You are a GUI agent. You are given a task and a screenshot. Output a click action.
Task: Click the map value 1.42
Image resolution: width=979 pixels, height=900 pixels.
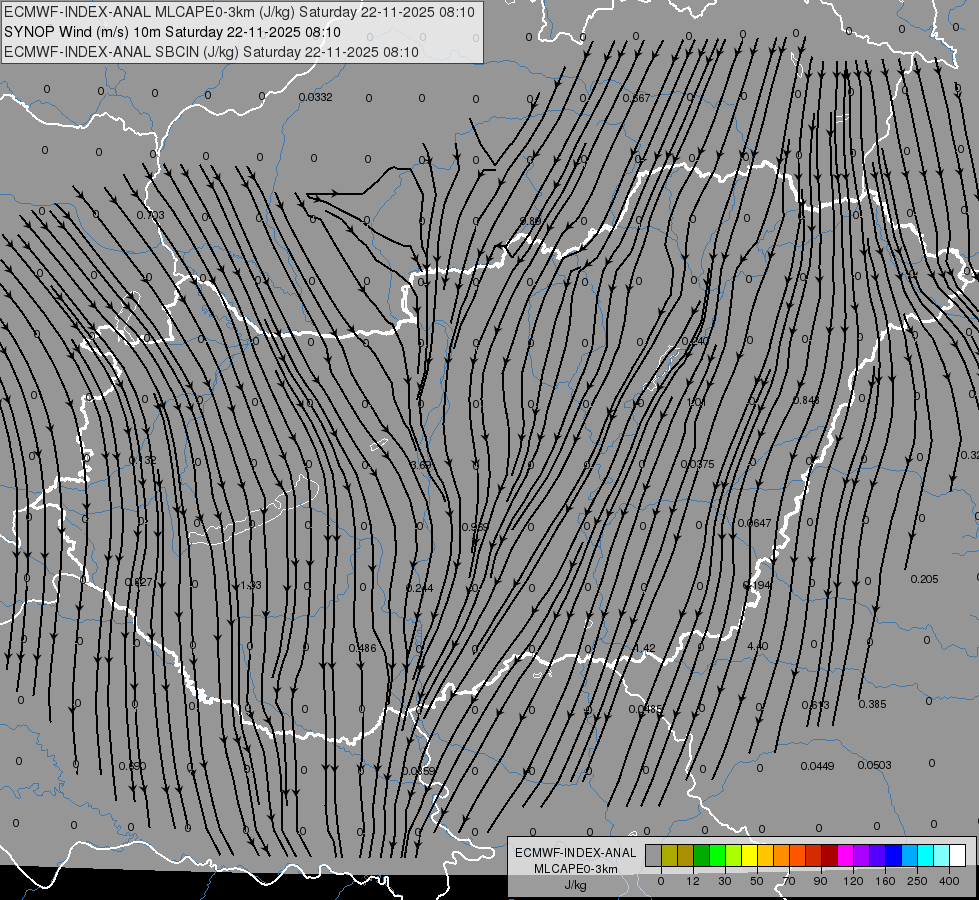point(644,648)
